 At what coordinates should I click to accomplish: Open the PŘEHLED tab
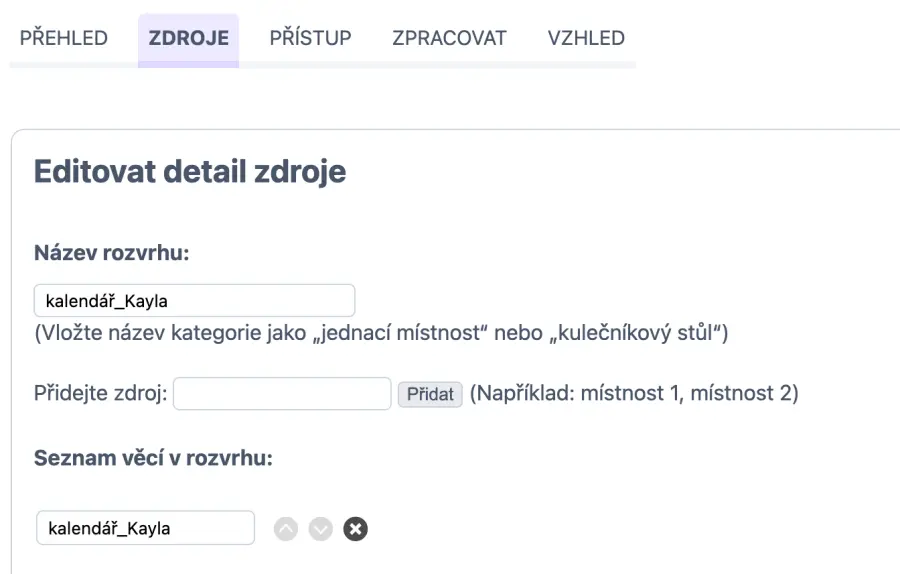tap(64, 38)
